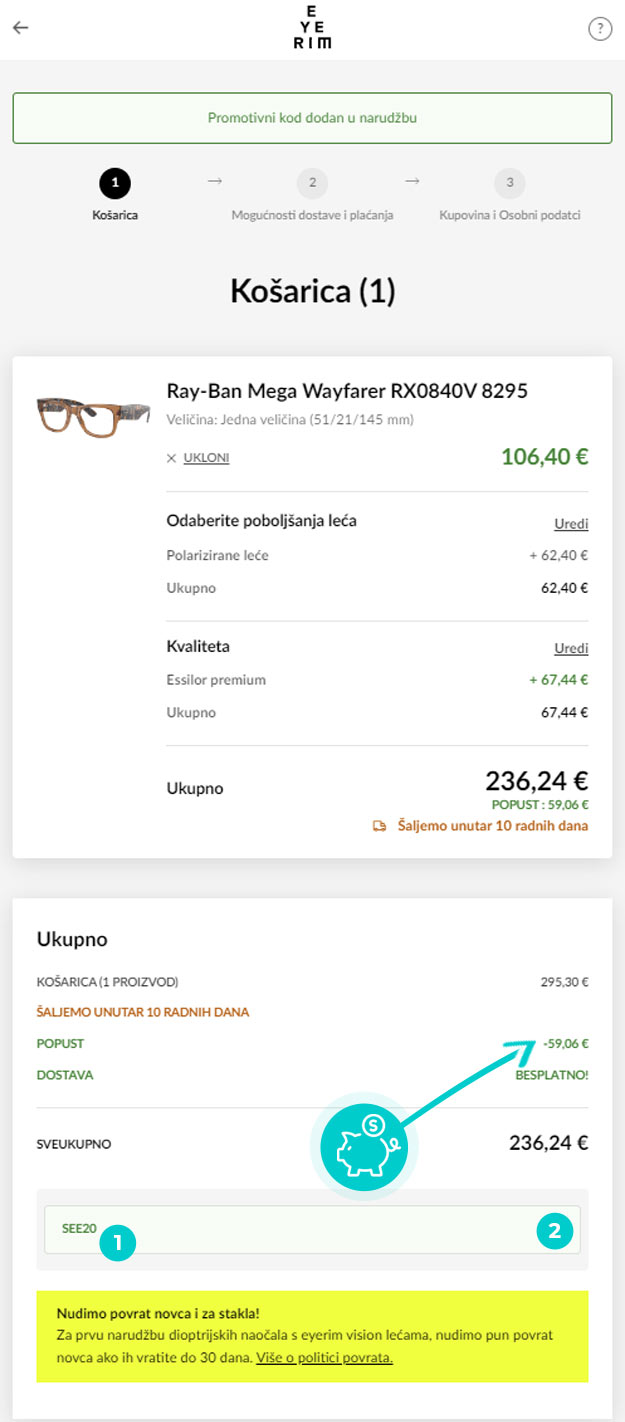Open Više o politici povrata link
The height and width of the screenshot is (1422, 625).
[324, 1357]
